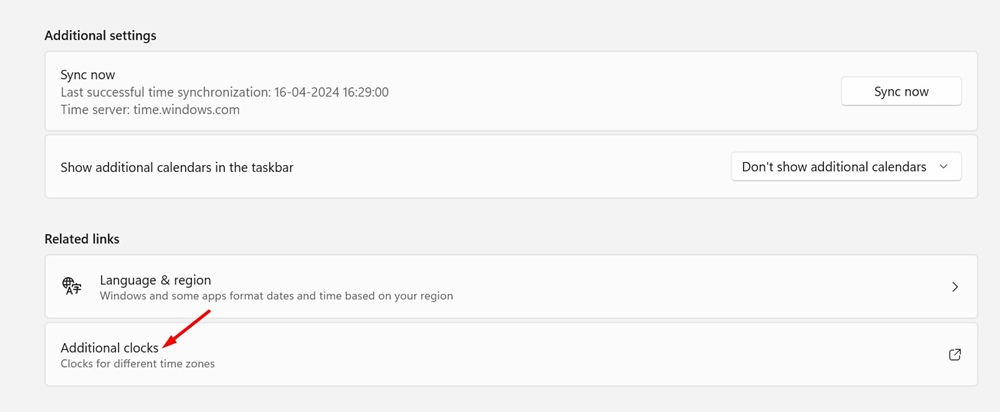1000x412 pixels.
Task: Select the 'Clocks for different time zones' description
Action: [138, 364]
